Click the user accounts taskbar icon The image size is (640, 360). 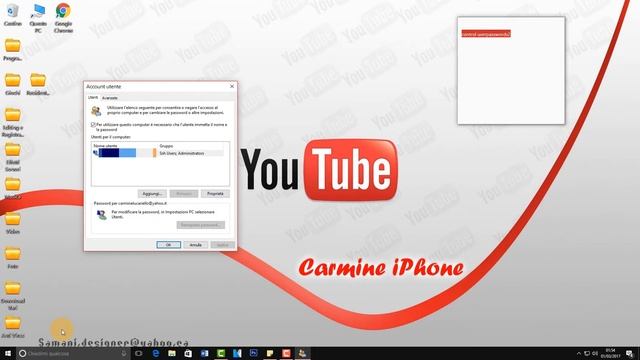pos(302,353)
